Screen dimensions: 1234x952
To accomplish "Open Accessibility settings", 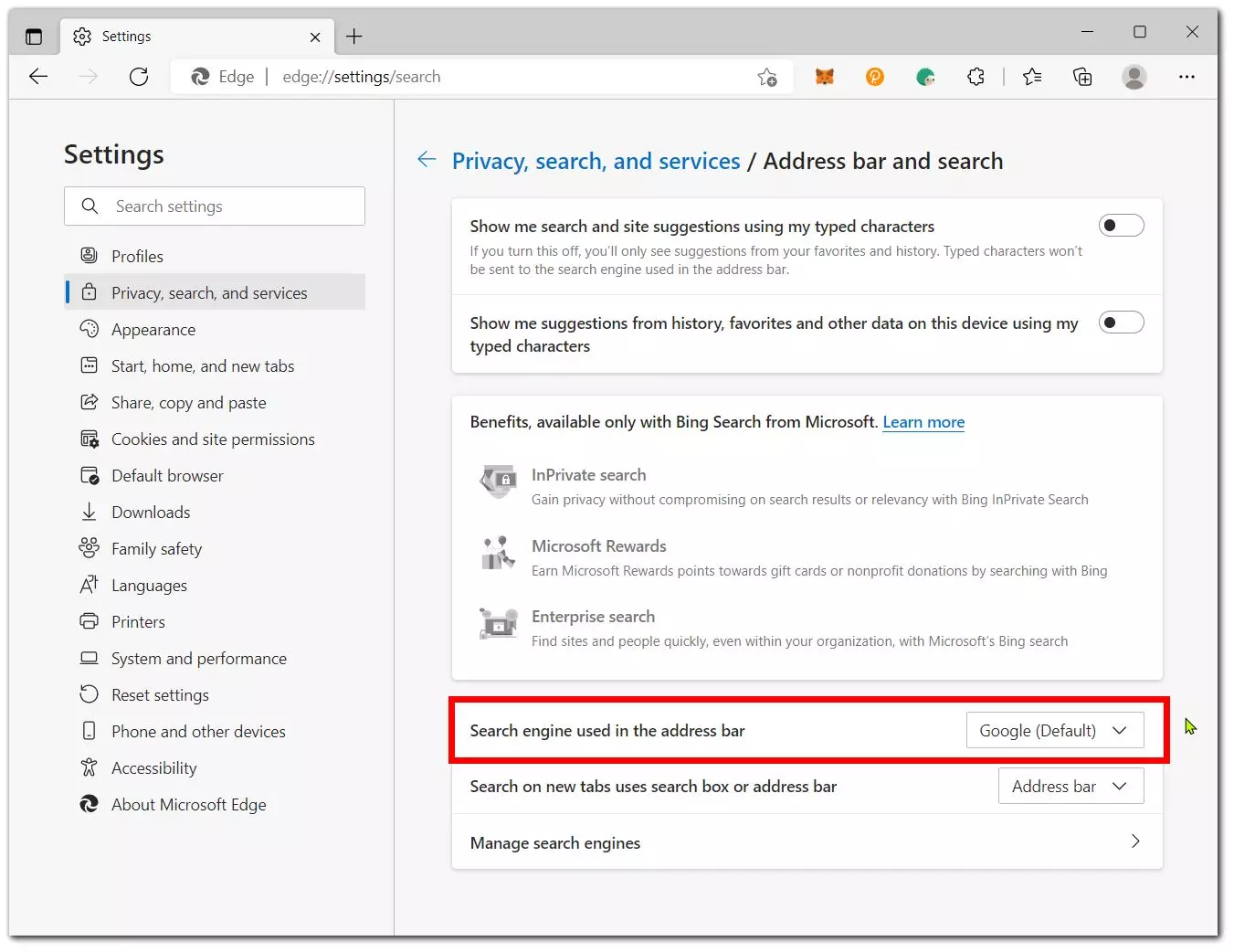I will tap(215, 767).
